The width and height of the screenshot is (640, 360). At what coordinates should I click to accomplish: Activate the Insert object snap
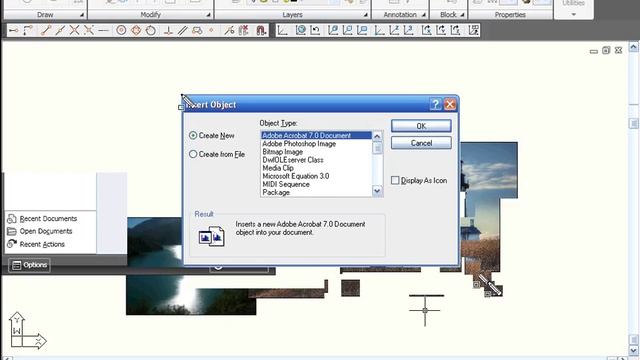click(197, 31)
